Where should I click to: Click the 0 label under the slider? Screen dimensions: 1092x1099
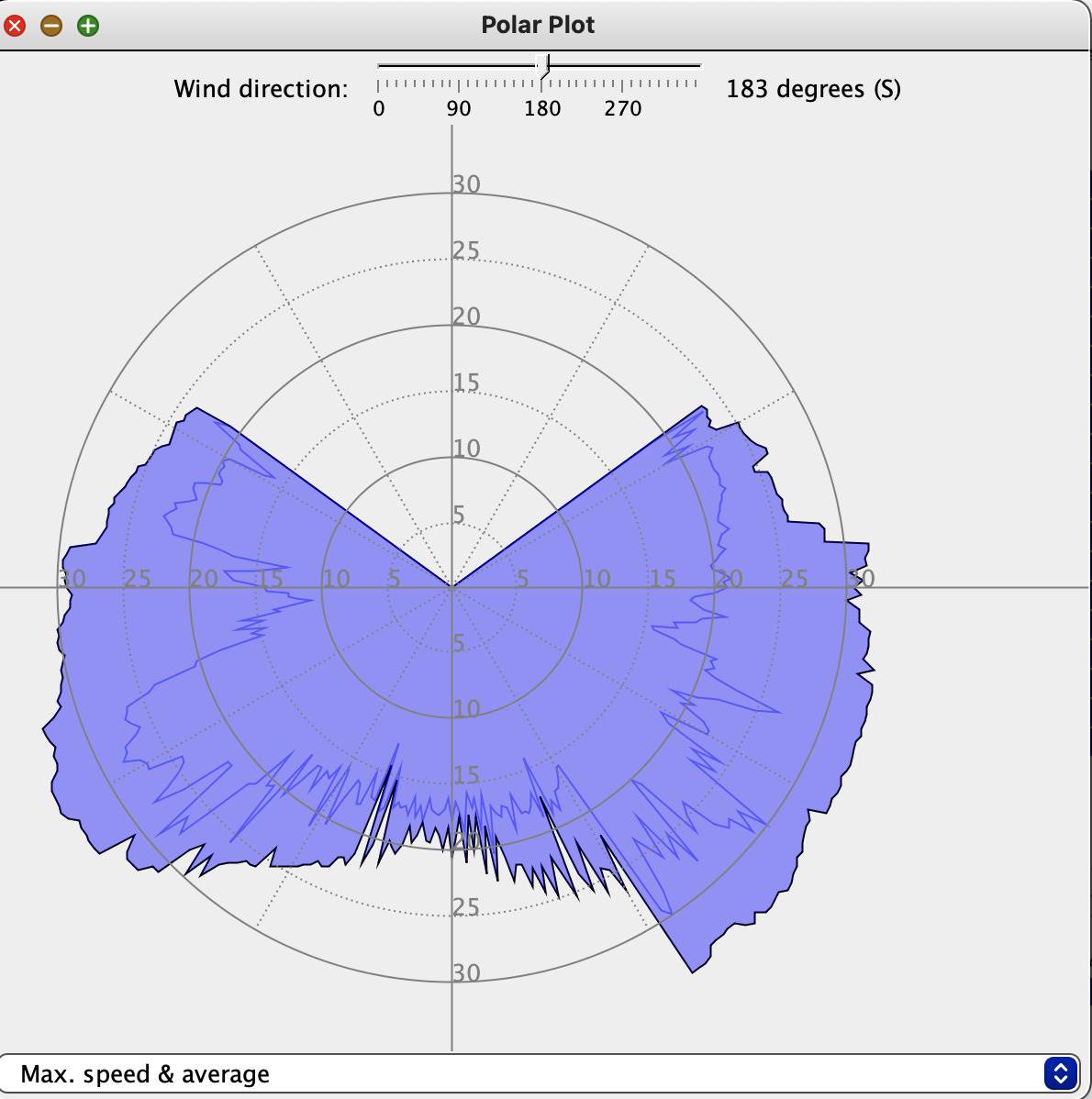(379, 109)
